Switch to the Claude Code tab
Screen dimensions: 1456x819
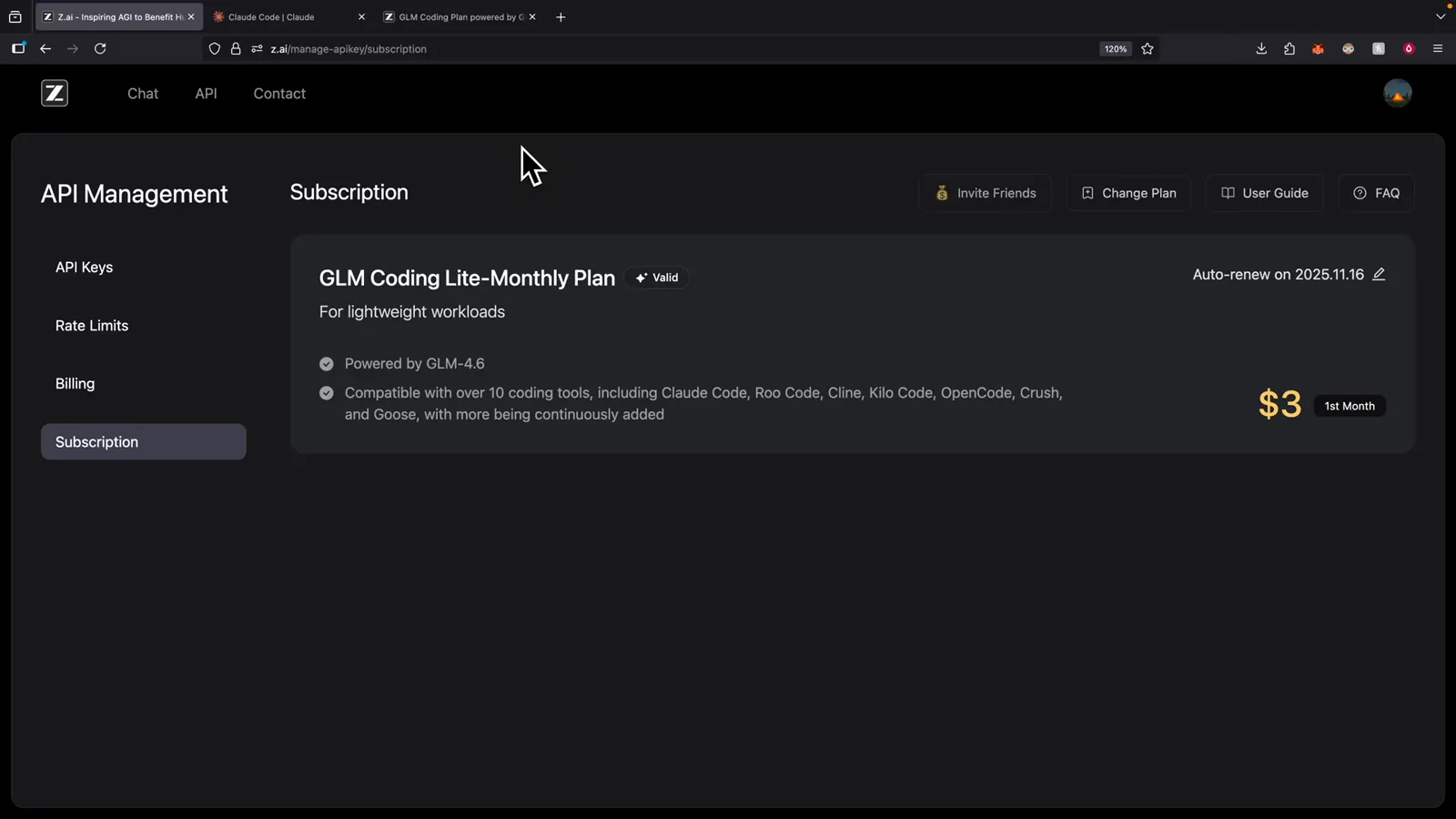(287, 17)
